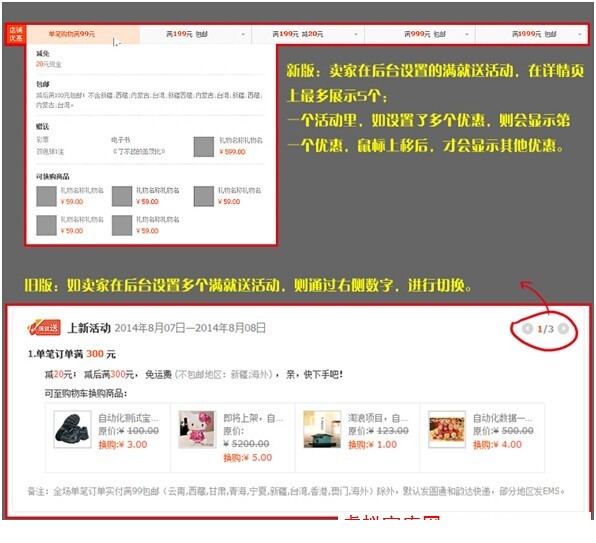The height and width of the screenshot is (543, 596).
Task: Open product link 淘浪项目，自…
Action: (x=378, y=418)
